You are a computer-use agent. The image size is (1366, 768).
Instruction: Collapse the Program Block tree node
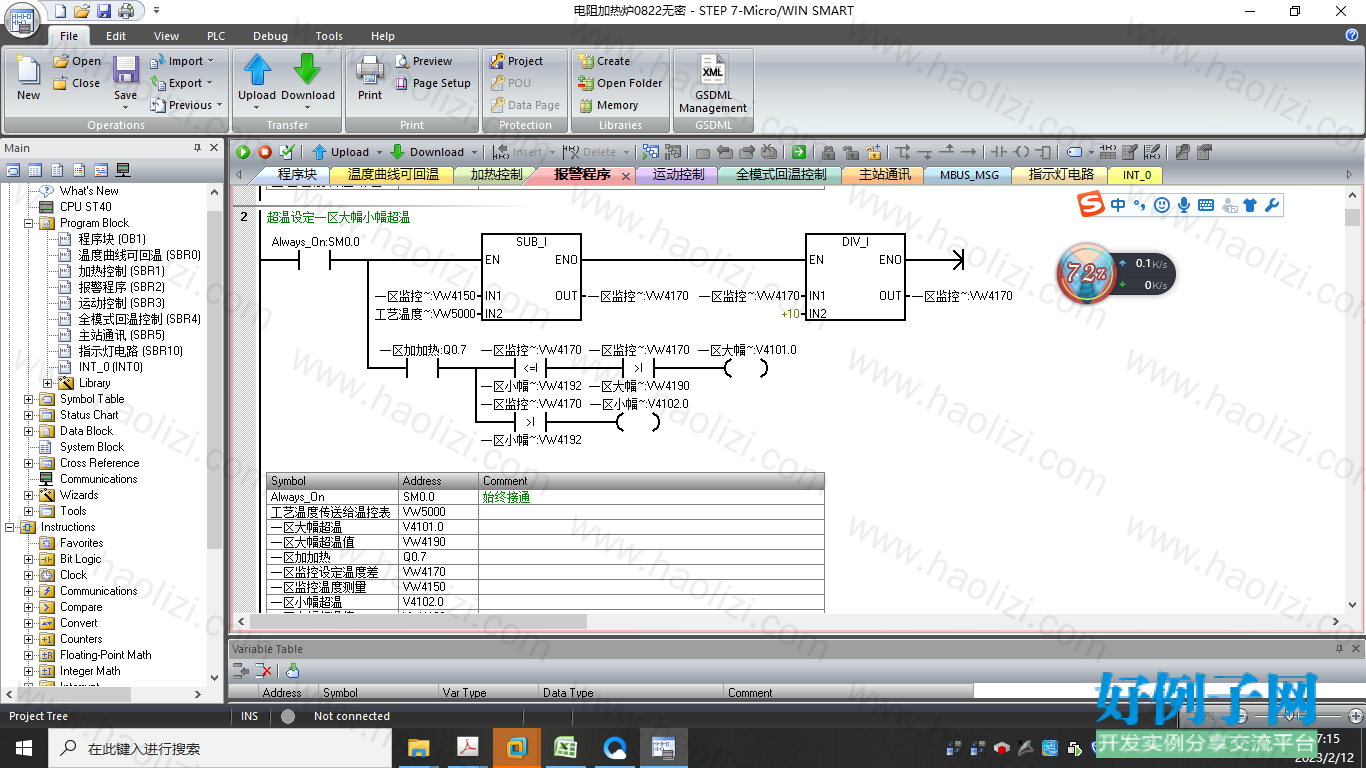[28, 223]
